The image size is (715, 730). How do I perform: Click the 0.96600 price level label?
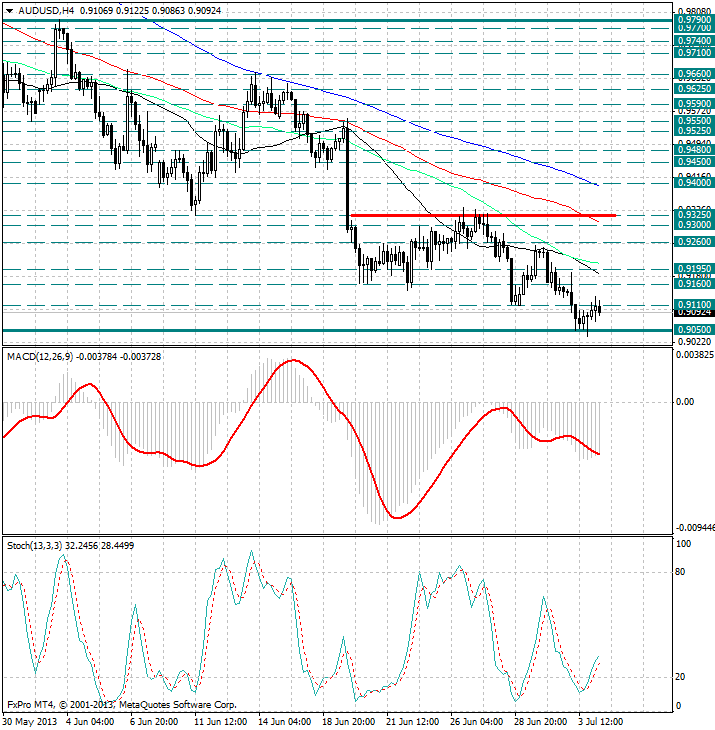pyautogui.click(x=694, y=74)
